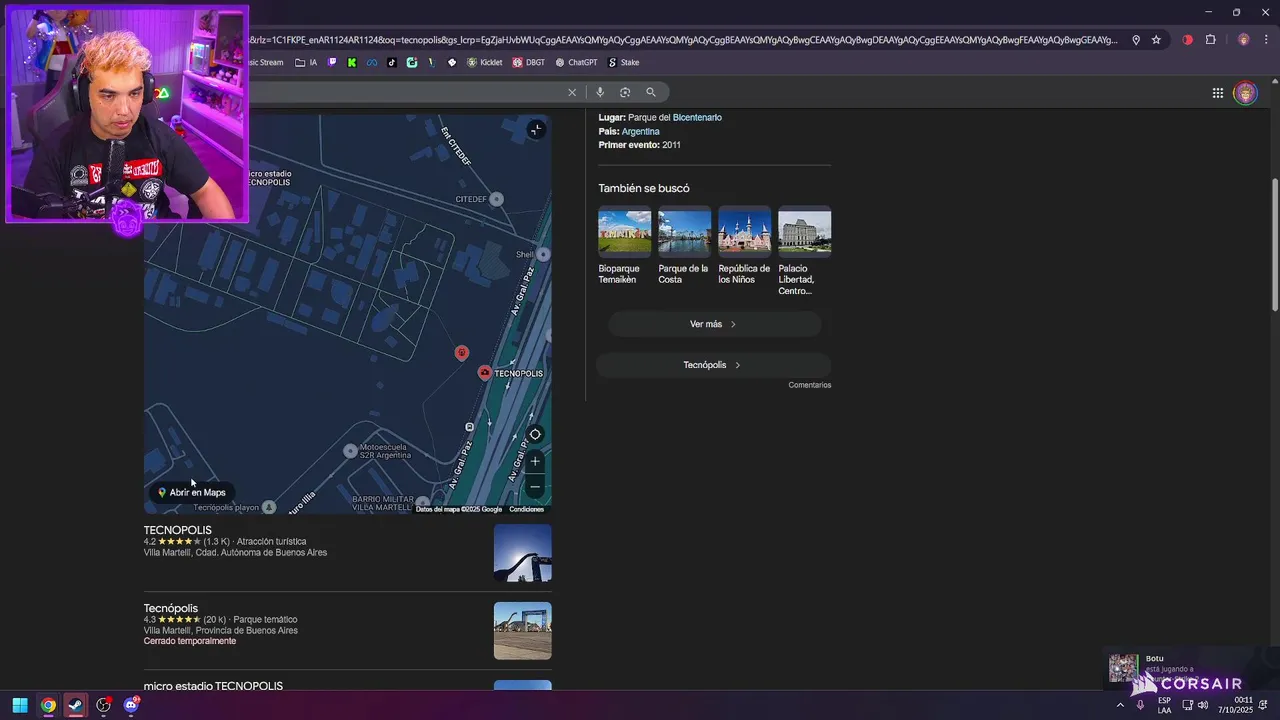Screen dimensions: 1280x720
Task: Show hidden system tray icons
Action: [x=1120, y=705]
